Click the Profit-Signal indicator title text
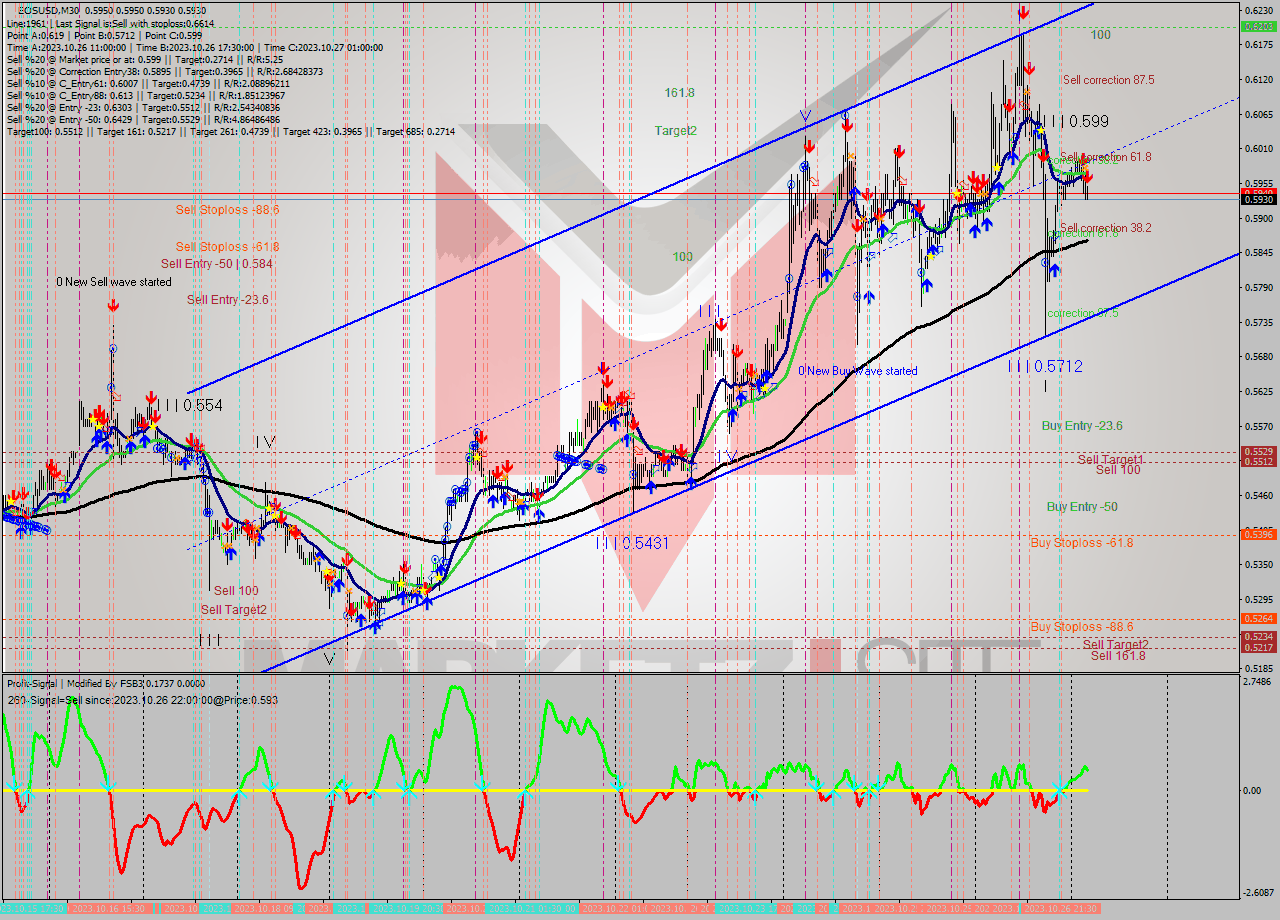 [60, 682]
